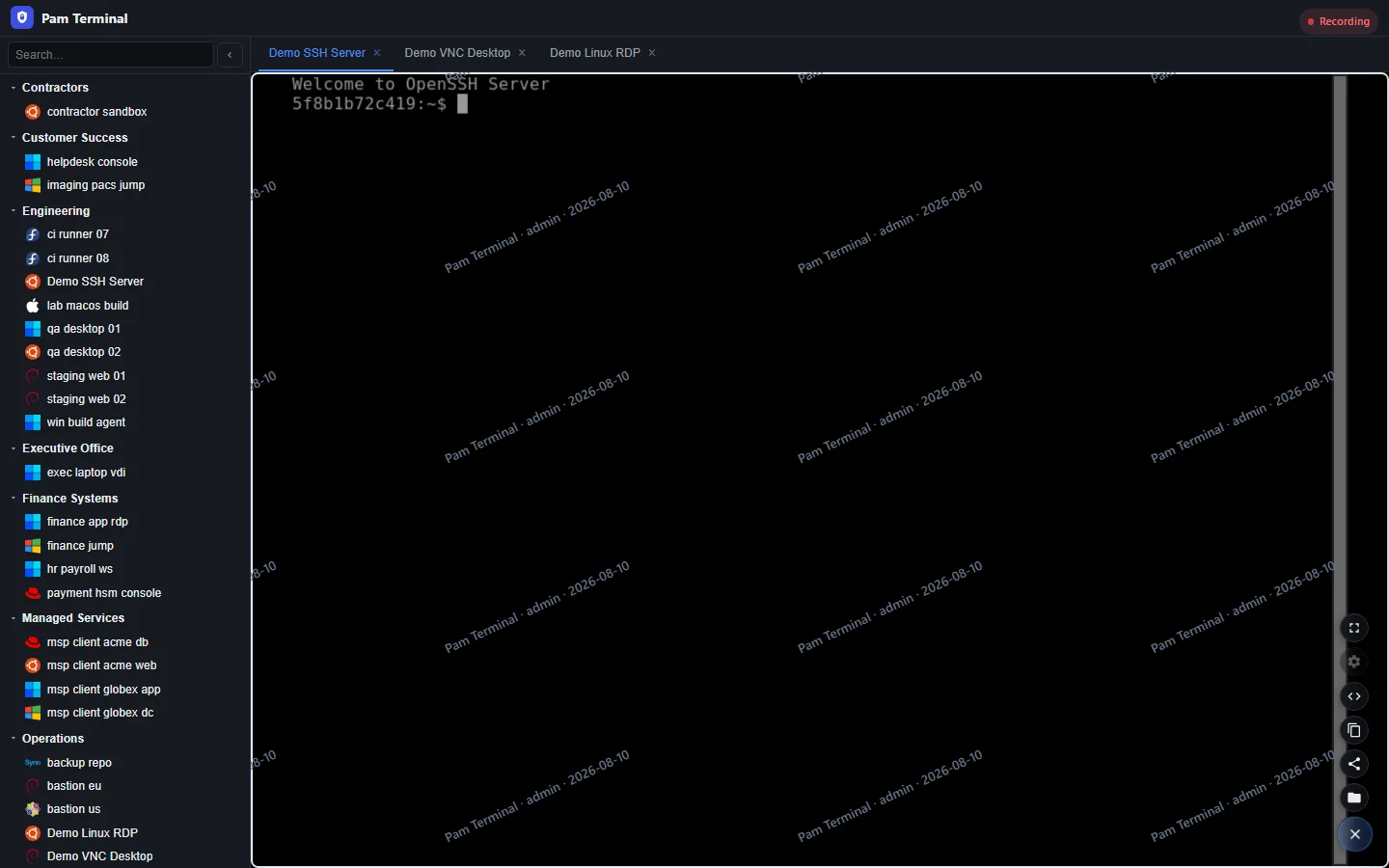Collapse the sidebar with chevron button

click(x=230, y=55)
